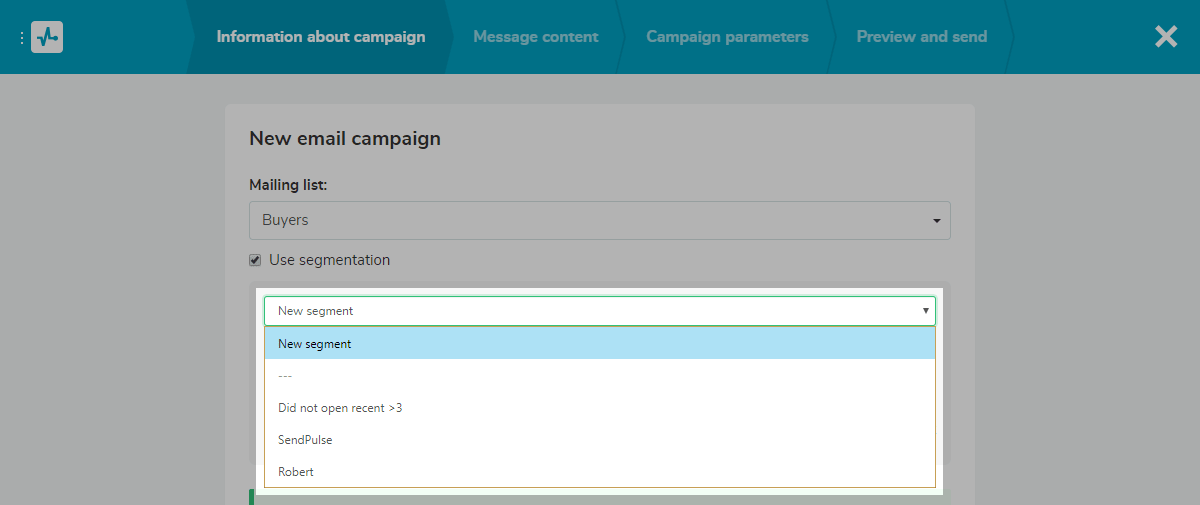Image resolution: width=1200 pixels, height=505 pixels.
Task: Click the Mailing list field label
Action: (x=288, y=185)
